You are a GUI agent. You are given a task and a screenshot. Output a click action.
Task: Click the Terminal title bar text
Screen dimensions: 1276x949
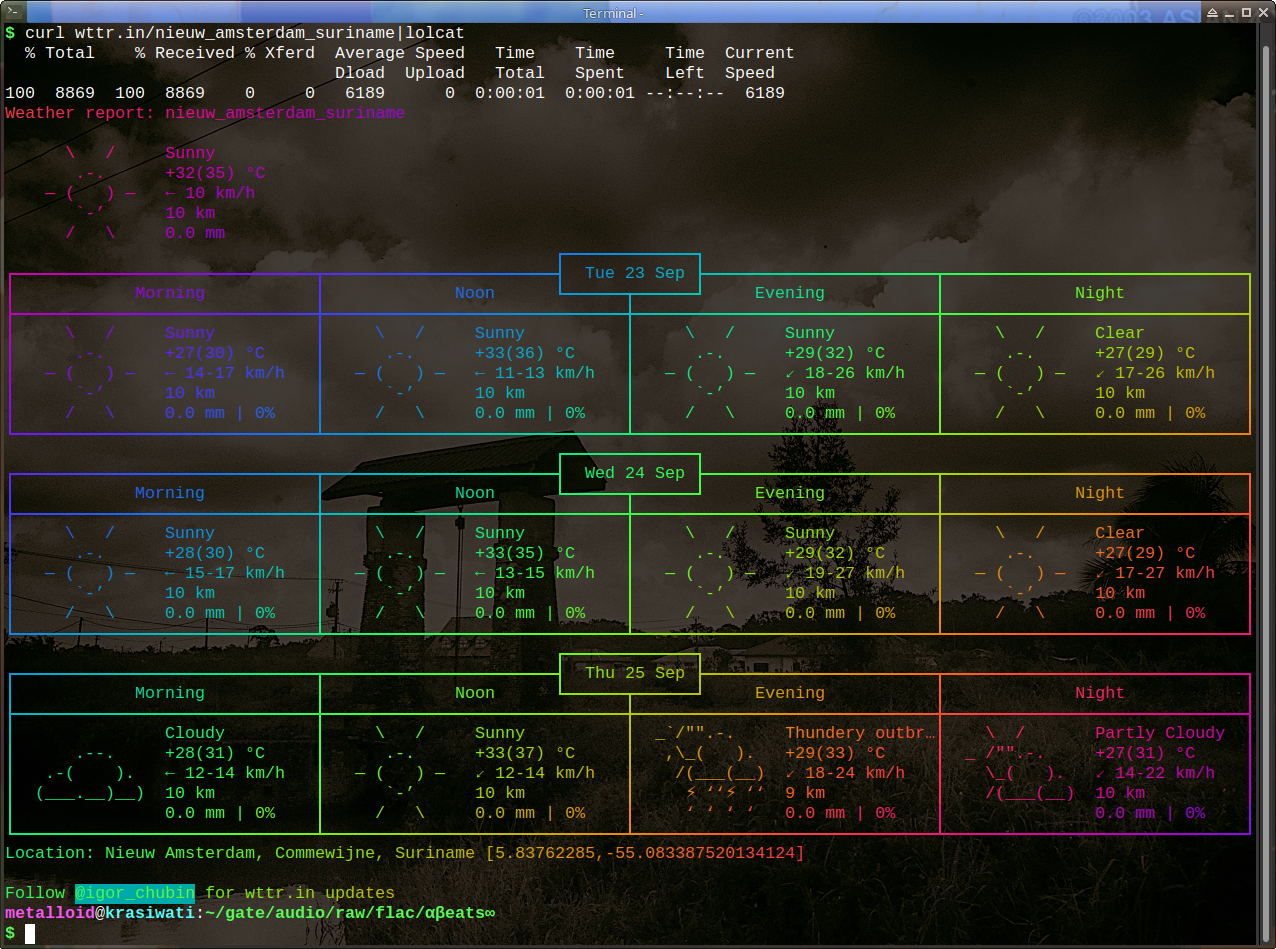tap(613, 13)
